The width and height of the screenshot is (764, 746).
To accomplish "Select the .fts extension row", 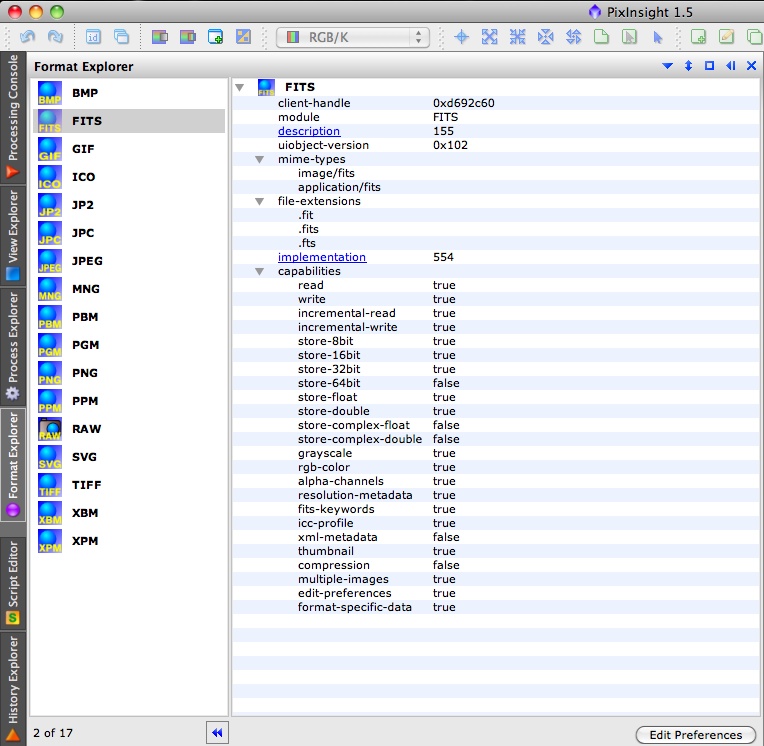I will click(496, 243).
